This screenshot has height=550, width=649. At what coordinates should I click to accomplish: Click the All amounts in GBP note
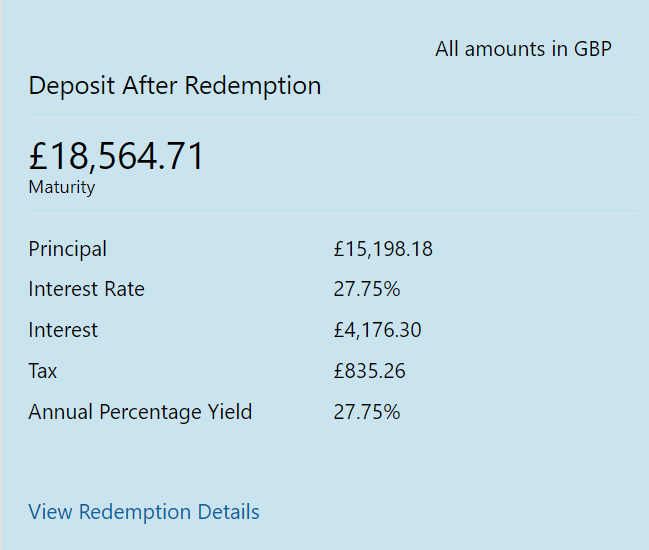(x=523, y=49)
